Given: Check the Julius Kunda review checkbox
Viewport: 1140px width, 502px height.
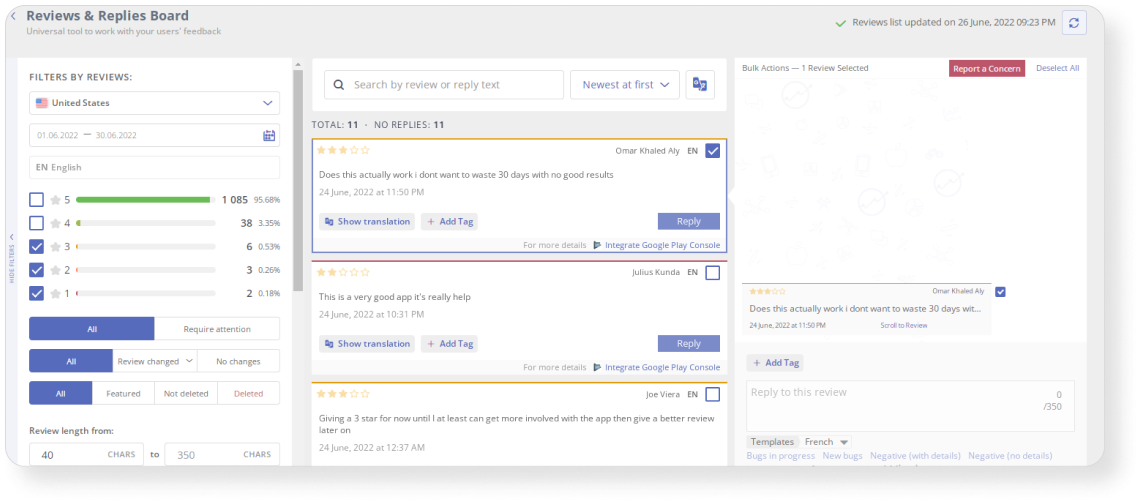Looking at the screenshot, I should (712, 273).
